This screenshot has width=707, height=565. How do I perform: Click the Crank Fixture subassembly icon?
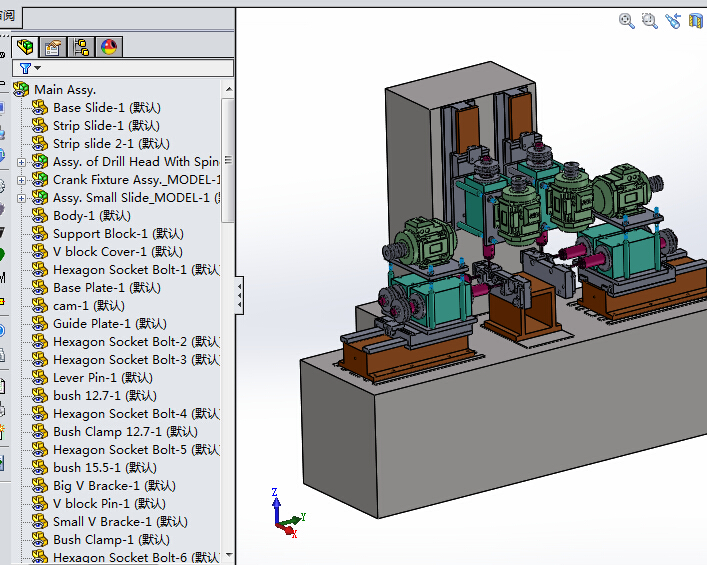(x=40, y=180)
